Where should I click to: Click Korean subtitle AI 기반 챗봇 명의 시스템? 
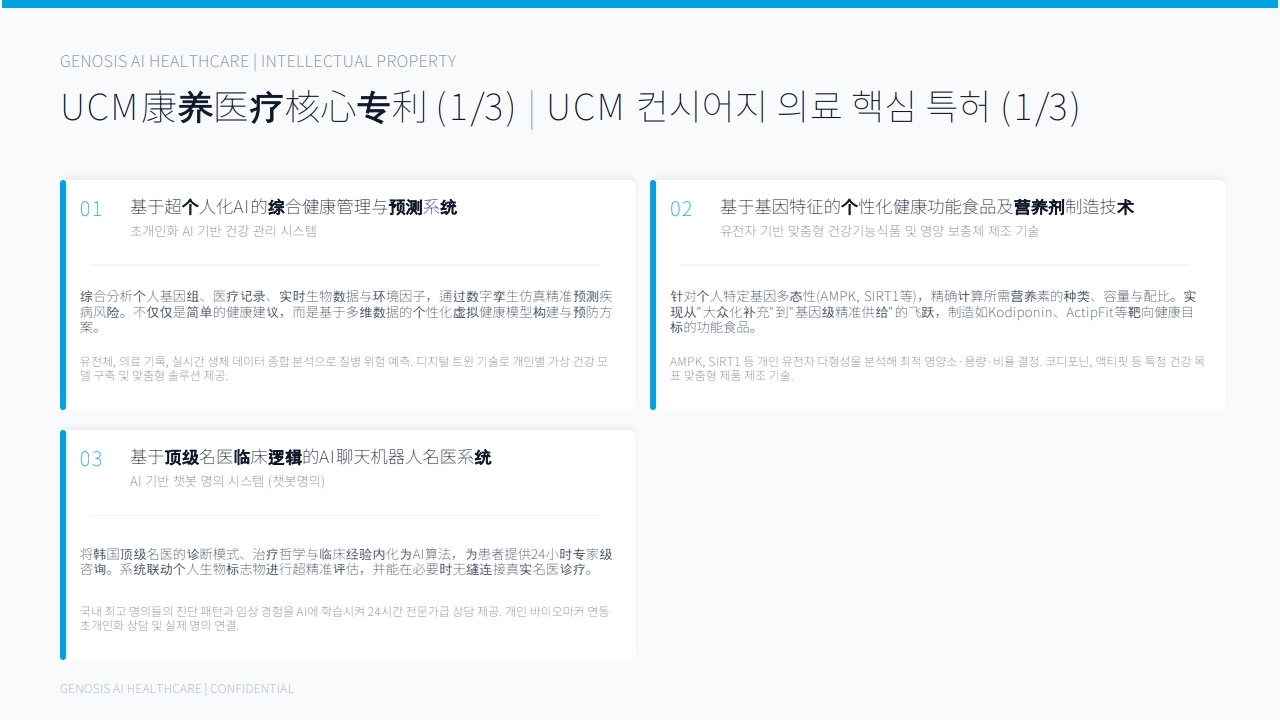(x=227, y=481)
